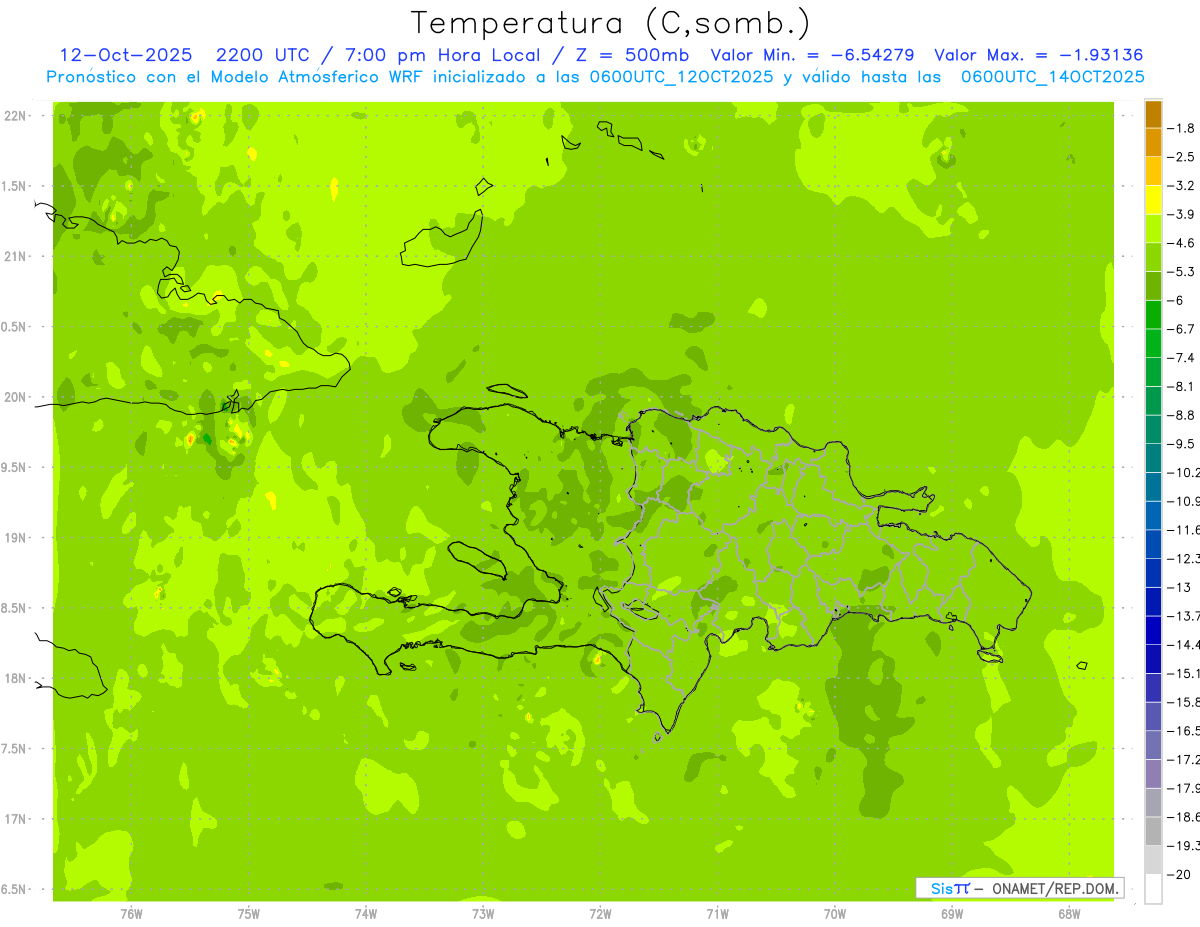The image size is (1200, 927).
Task: Click the yellow swatch between -3.2 and -3.9
Action: point(1153,199)
